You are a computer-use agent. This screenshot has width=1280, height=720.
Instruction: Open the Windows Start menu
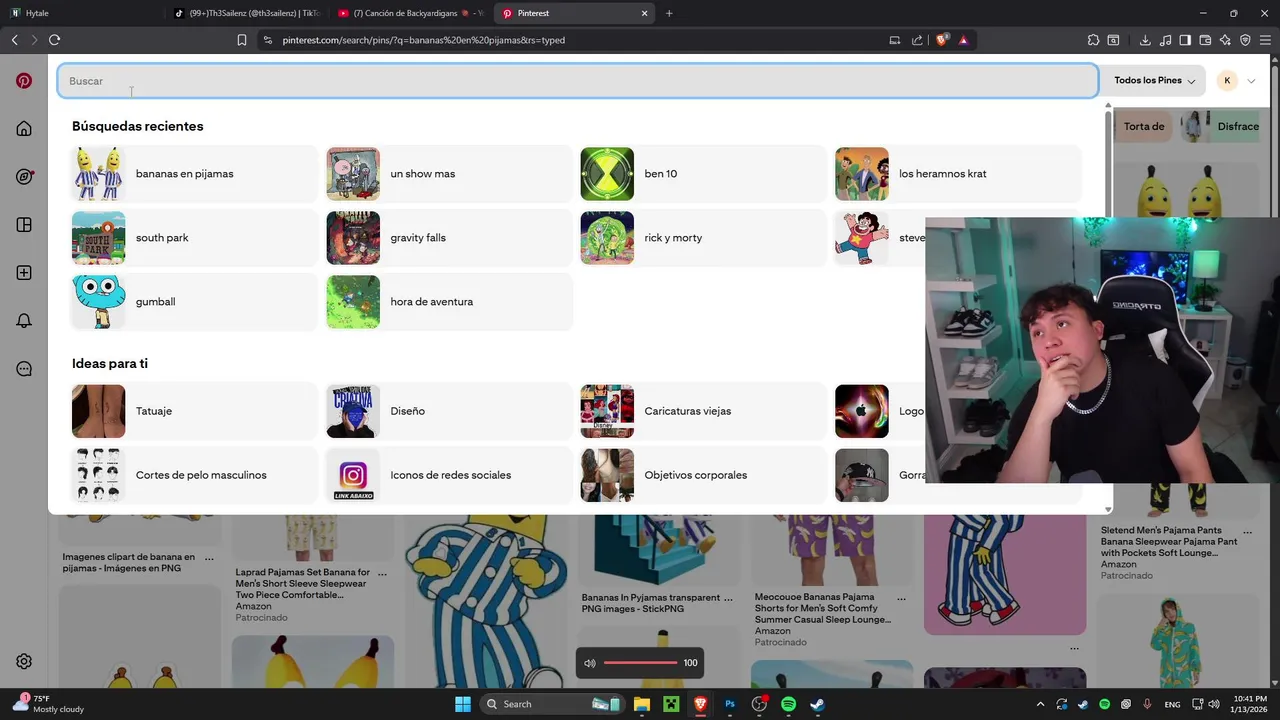coord(463,704)
